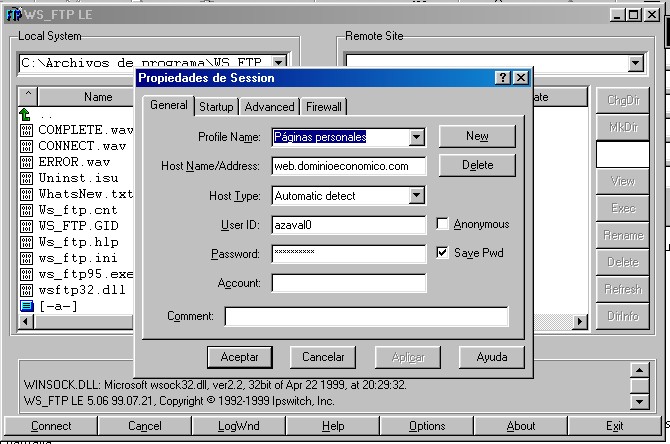Click the remote list right scroll arrow
670x444 pixels.
[x=579, y=321]
